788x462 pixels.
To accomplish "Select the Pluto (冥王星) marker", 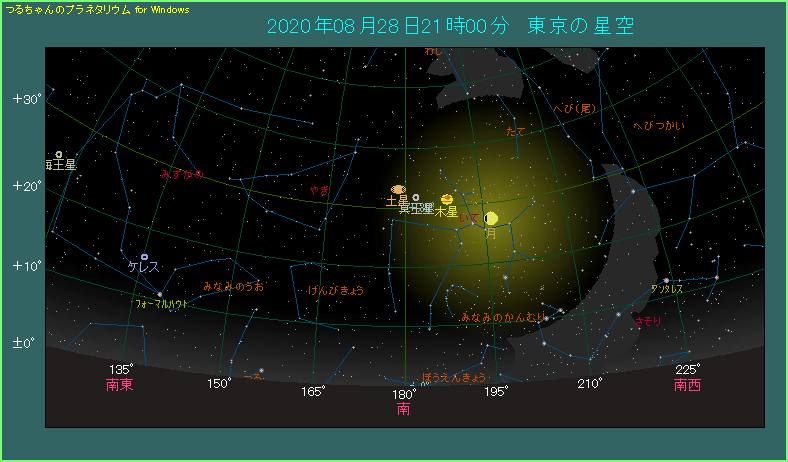I will click(x=416, y=198).
